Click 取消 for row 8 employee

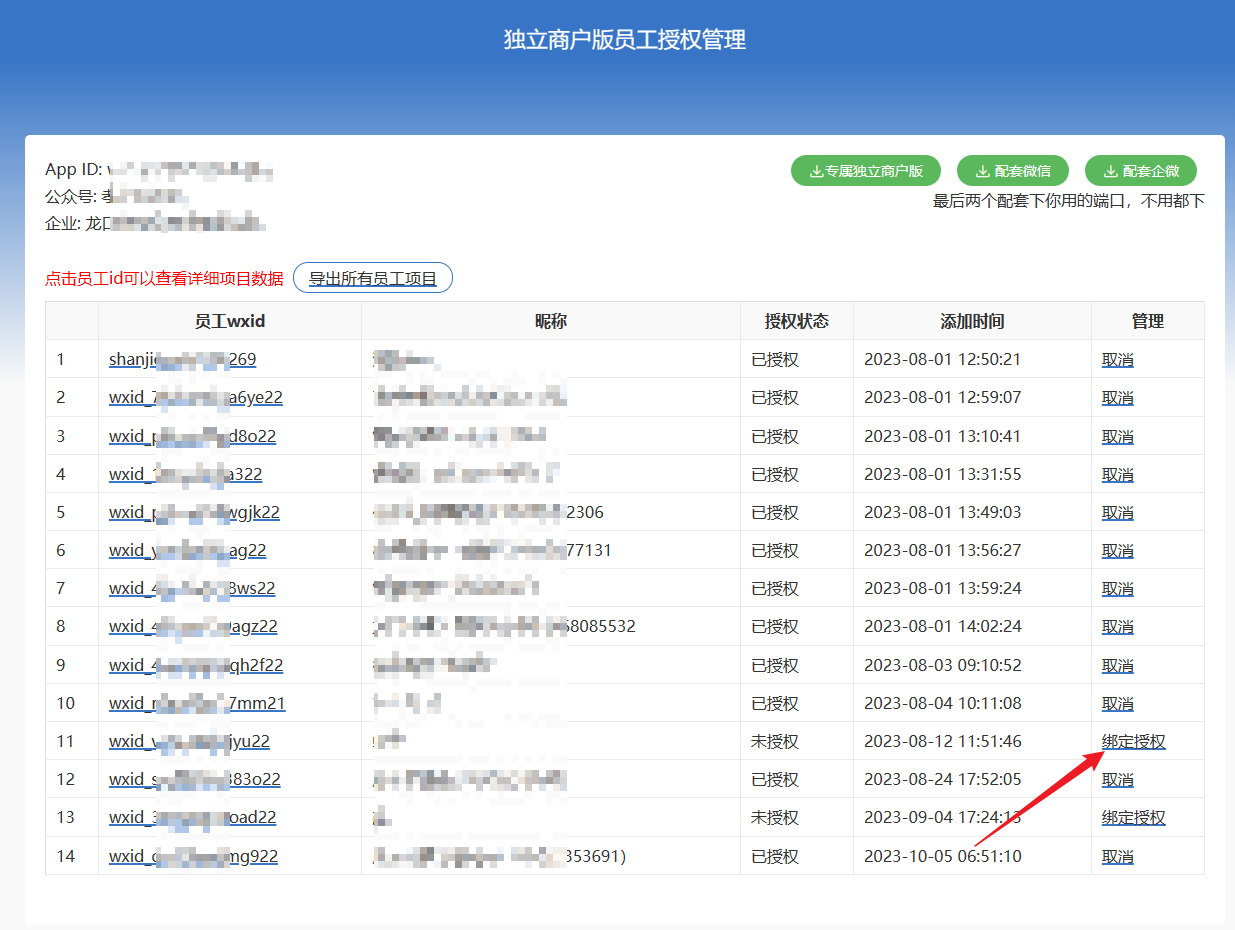click(x=1117, y=627)
